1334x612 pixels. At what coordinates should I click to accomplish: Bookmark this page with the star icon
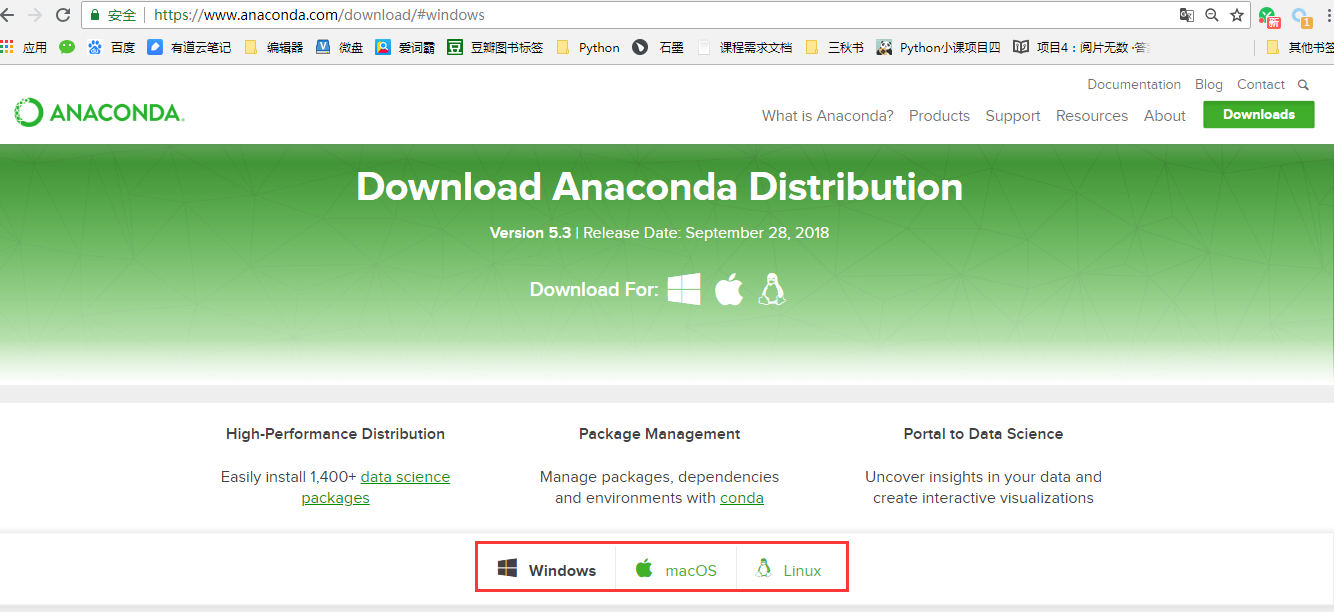click(x=1237, y=15)
